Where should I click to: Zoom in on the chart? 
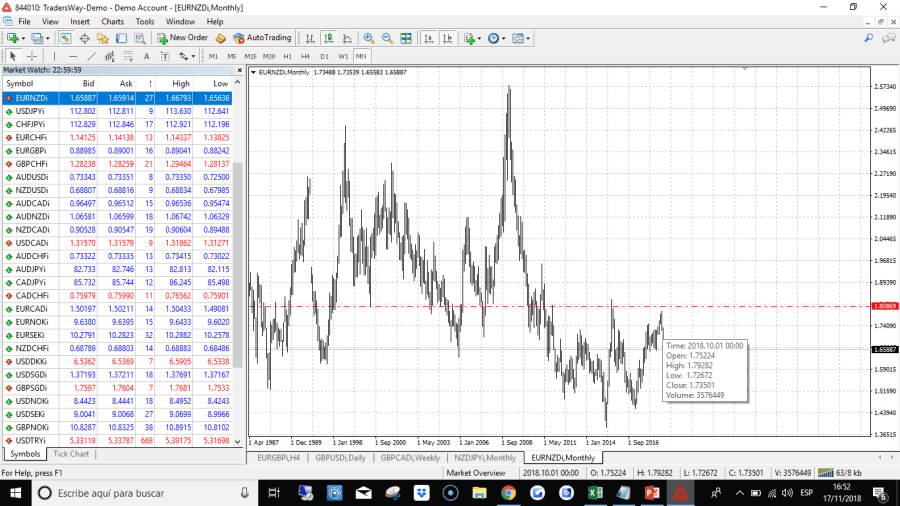point(368,38)
